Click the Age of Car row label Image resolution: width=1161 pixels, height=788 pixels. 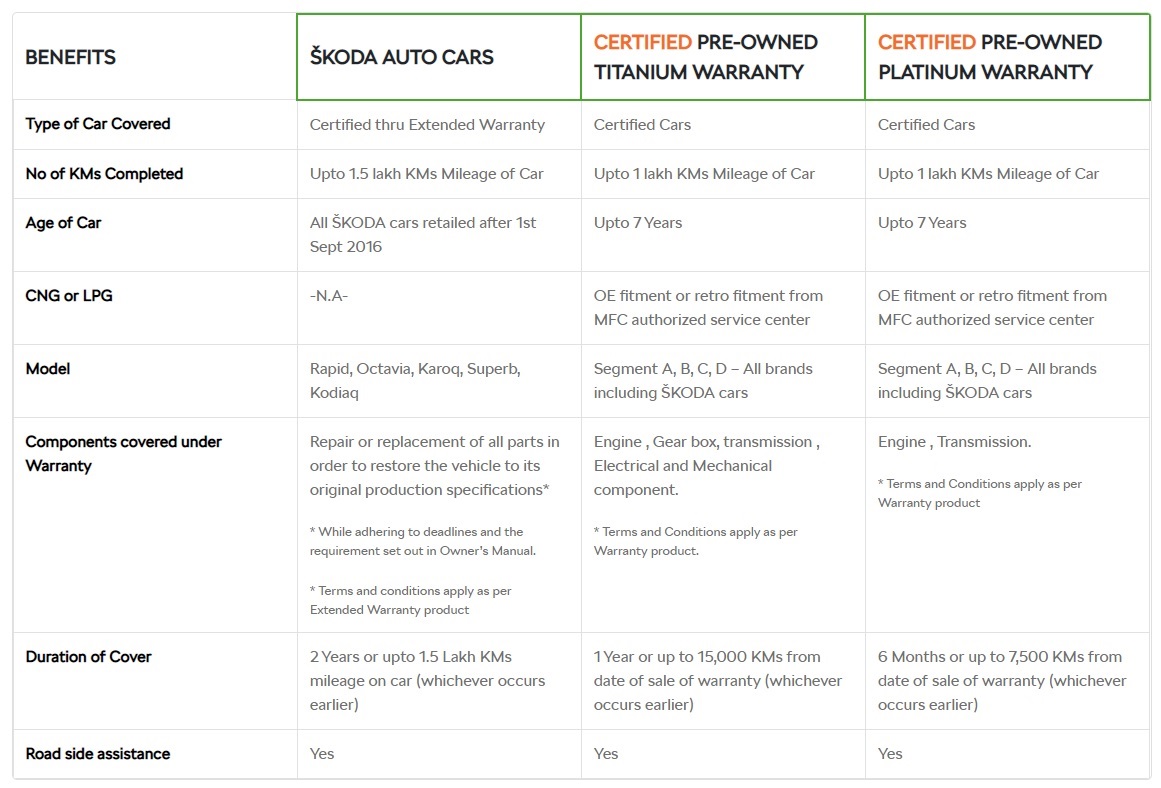tap(63, 222)
